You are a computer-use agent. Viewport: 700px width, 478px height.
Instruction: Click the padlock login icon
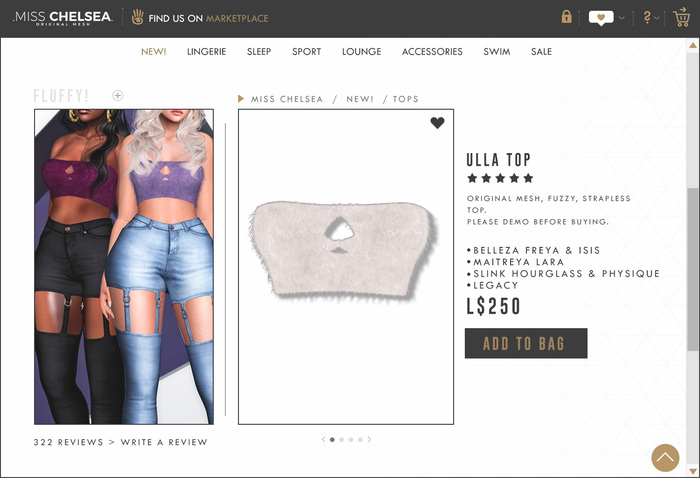tap(567, 17)
